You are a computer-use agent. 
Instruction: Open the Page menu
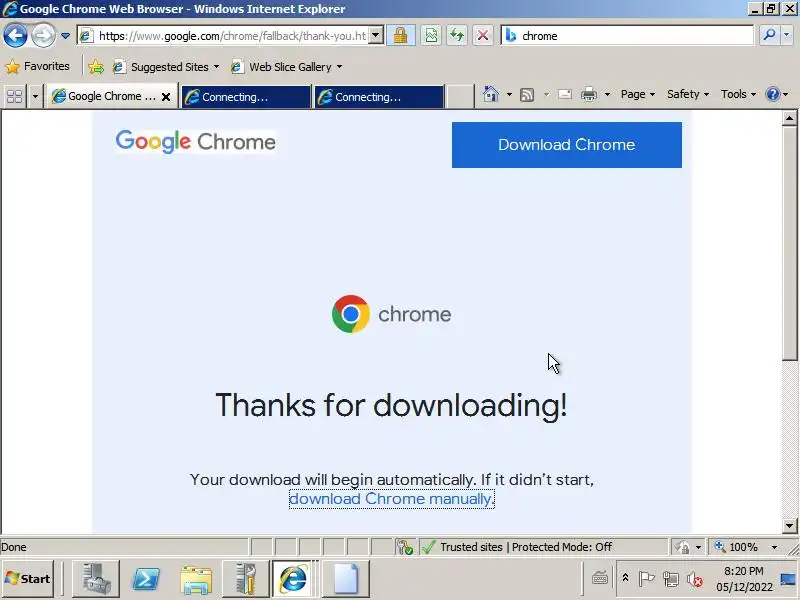[x=638, y=94]
